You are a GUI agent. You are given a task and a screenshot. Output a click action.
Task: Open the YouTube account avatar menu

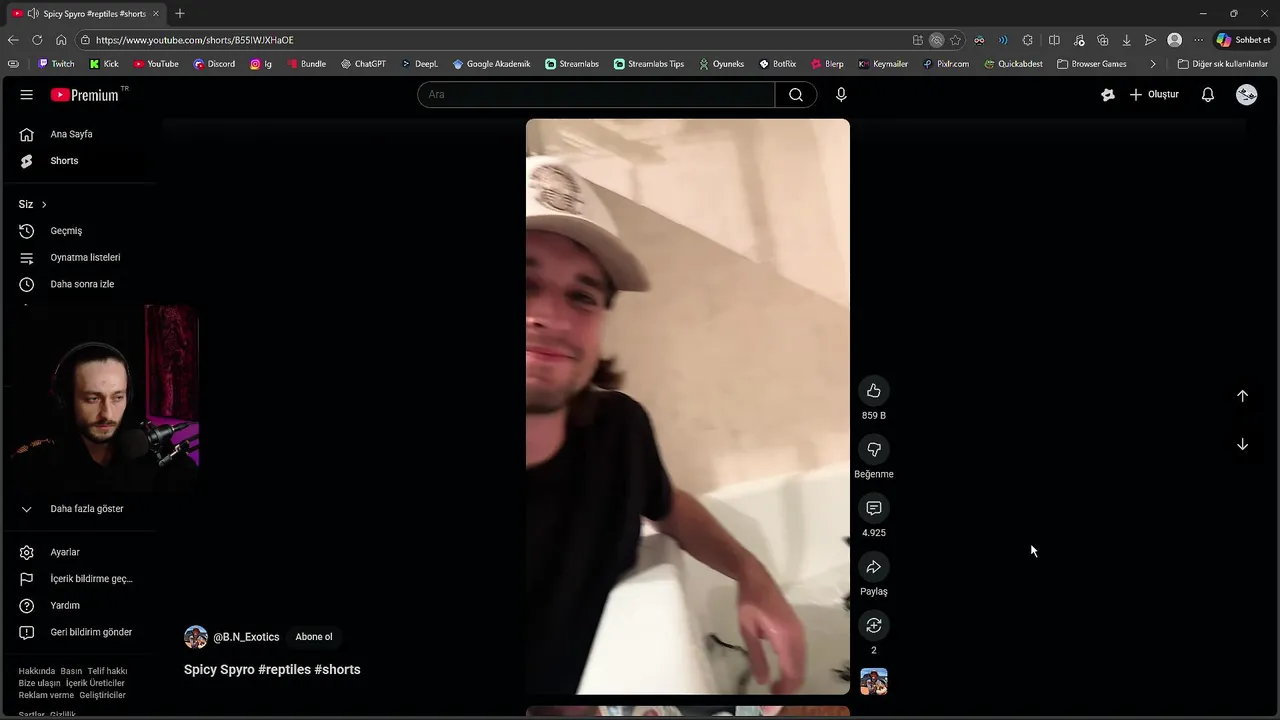click(1246, 94)
